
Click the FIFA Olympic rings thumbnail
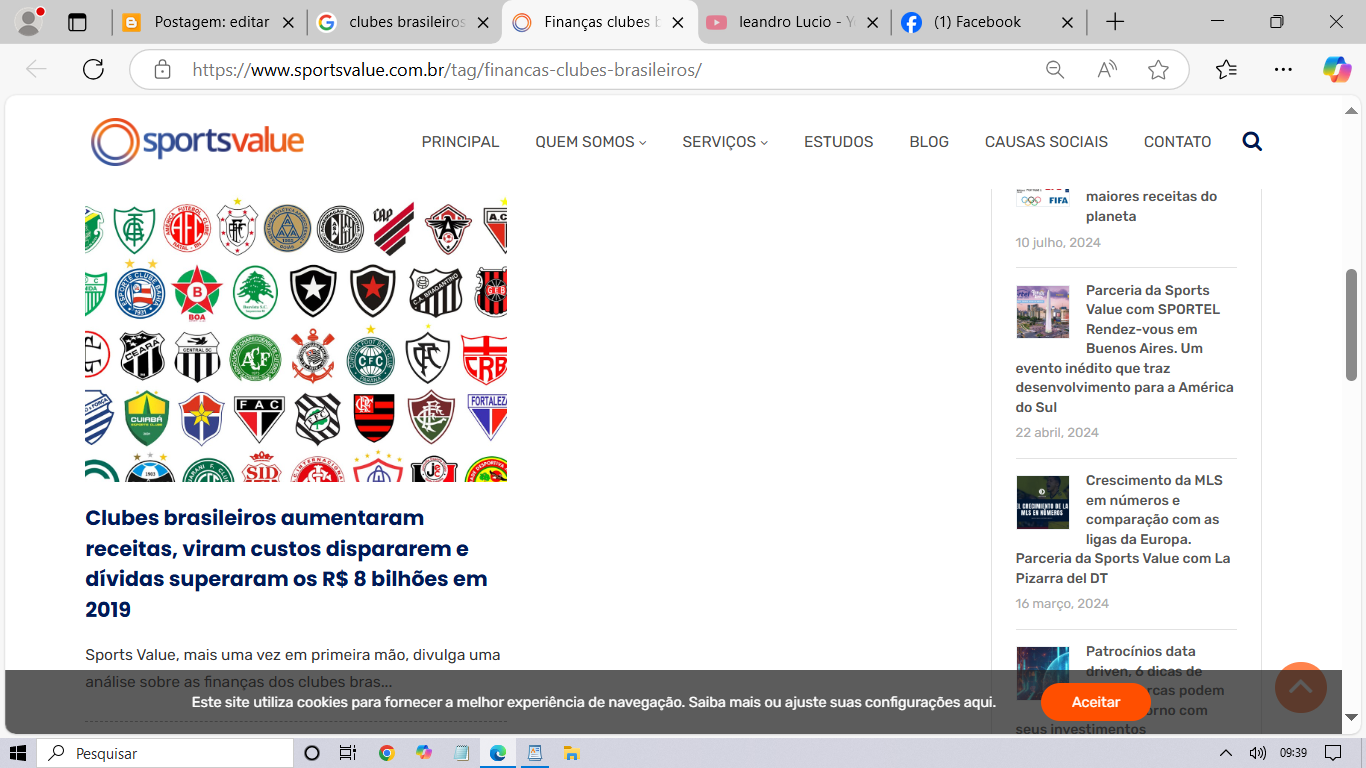pyautogui.click(x=1043, y=197)
